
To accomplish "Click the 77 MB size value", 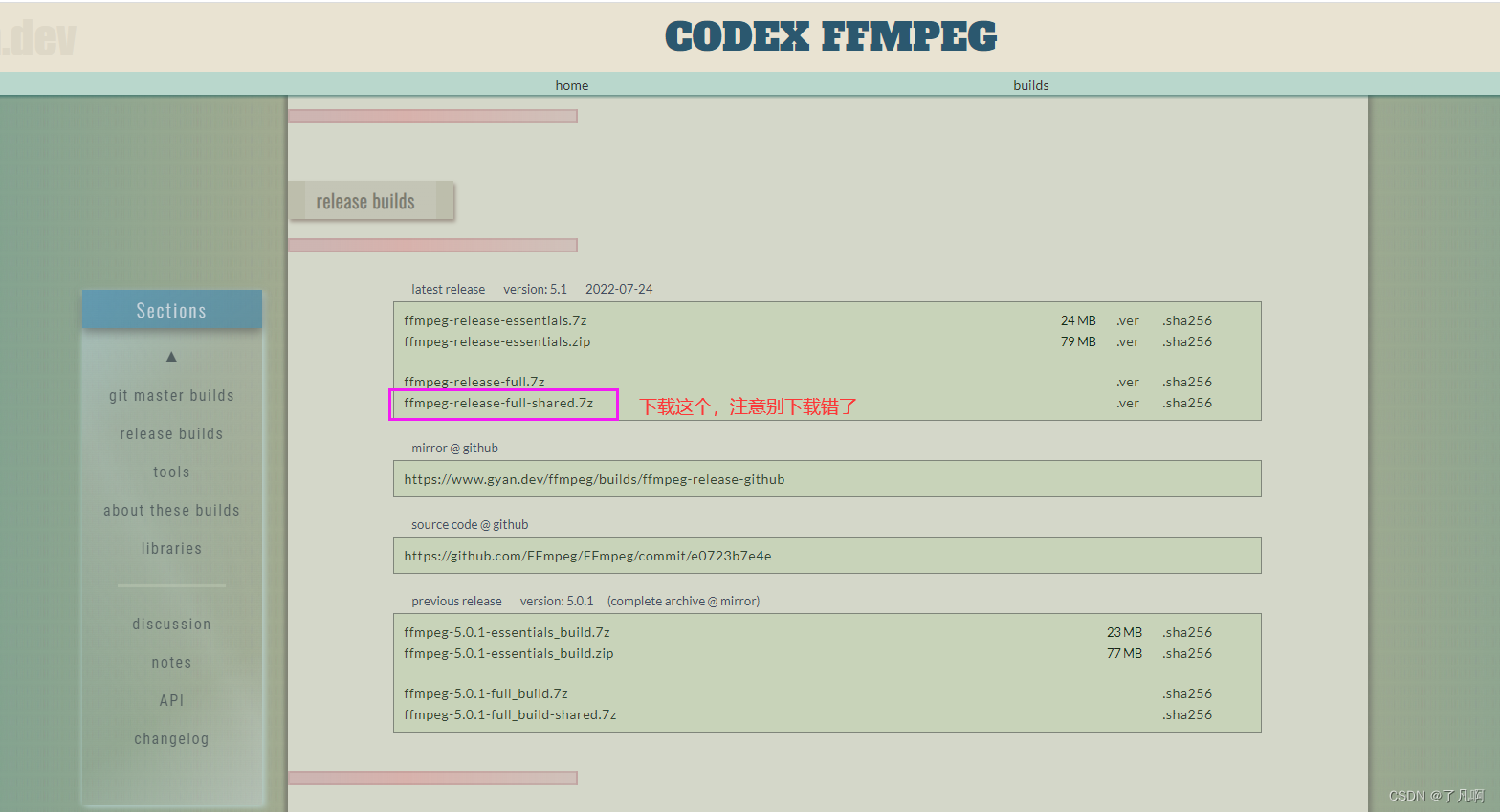I will (x=1124, y=653).
